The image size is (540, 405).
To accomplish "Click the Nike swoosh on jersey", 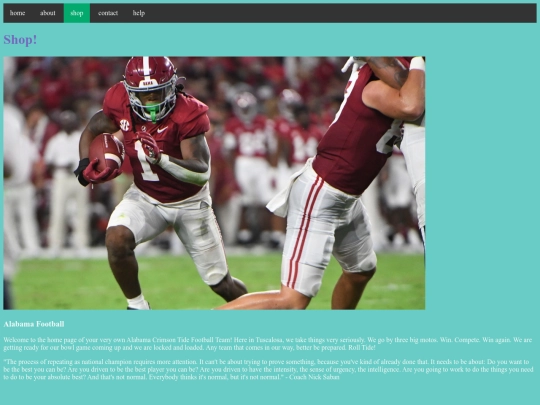I will tap(162, 130).
